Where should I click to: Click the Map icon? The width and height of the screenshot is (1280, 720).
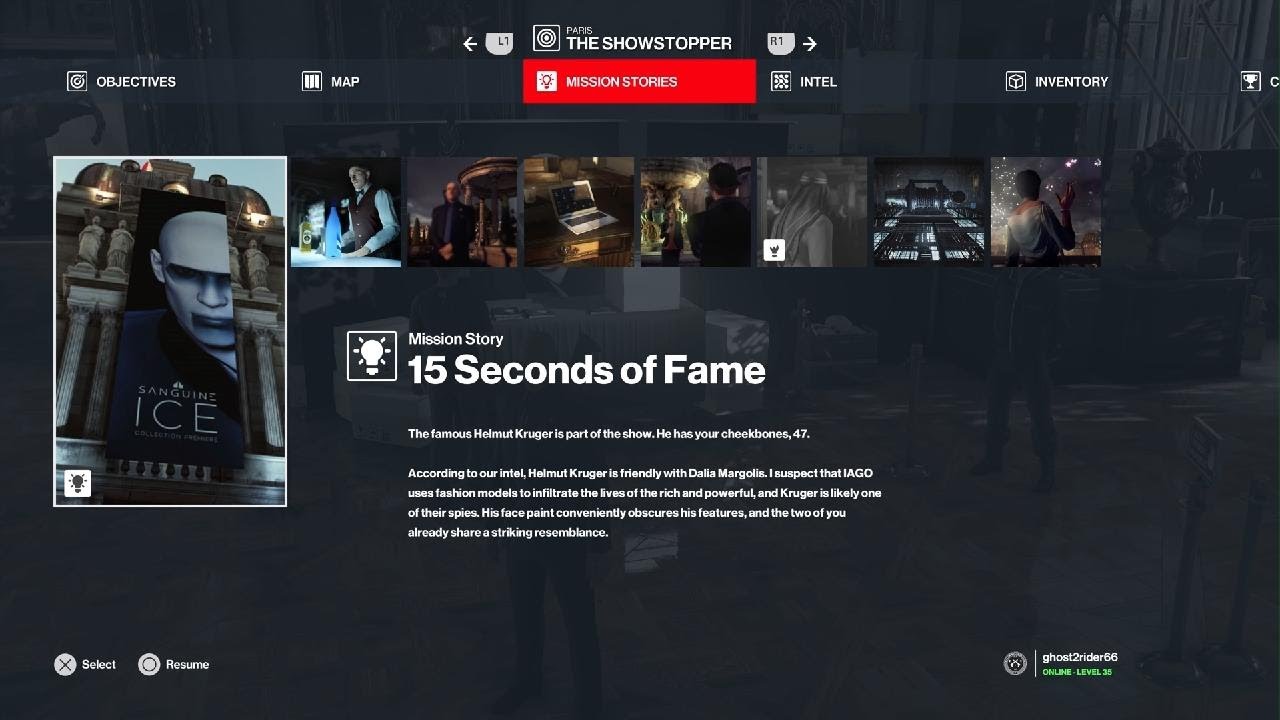coord(312,82)
